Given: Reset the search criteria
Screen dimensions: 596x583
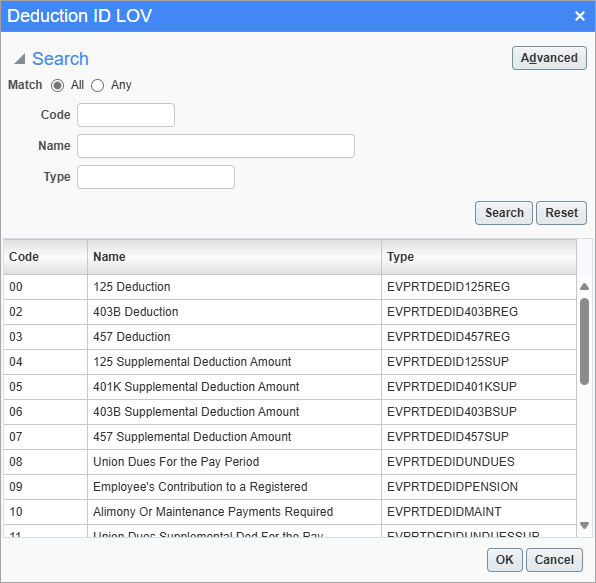Looking at the screenshot, I should coord(561,213).
